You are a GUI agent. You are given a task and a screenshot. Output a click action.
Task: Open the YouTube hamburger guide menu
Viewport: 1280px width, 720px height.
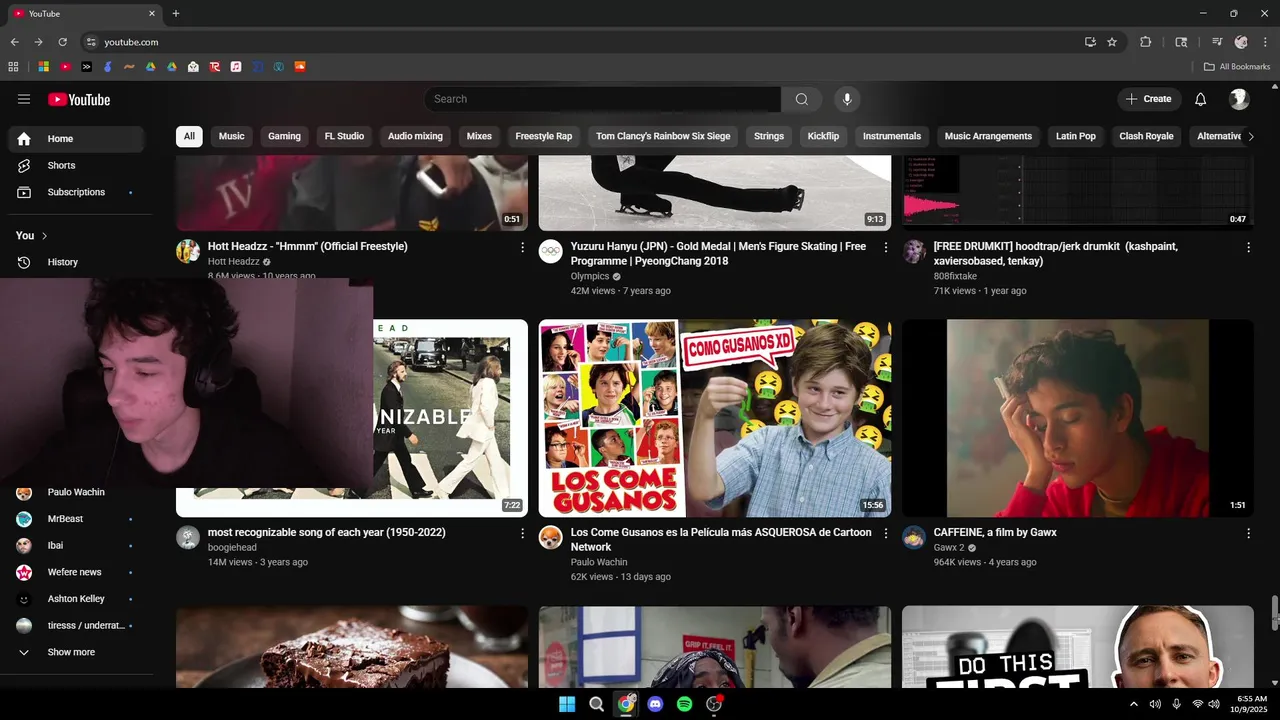pos(24,99)
